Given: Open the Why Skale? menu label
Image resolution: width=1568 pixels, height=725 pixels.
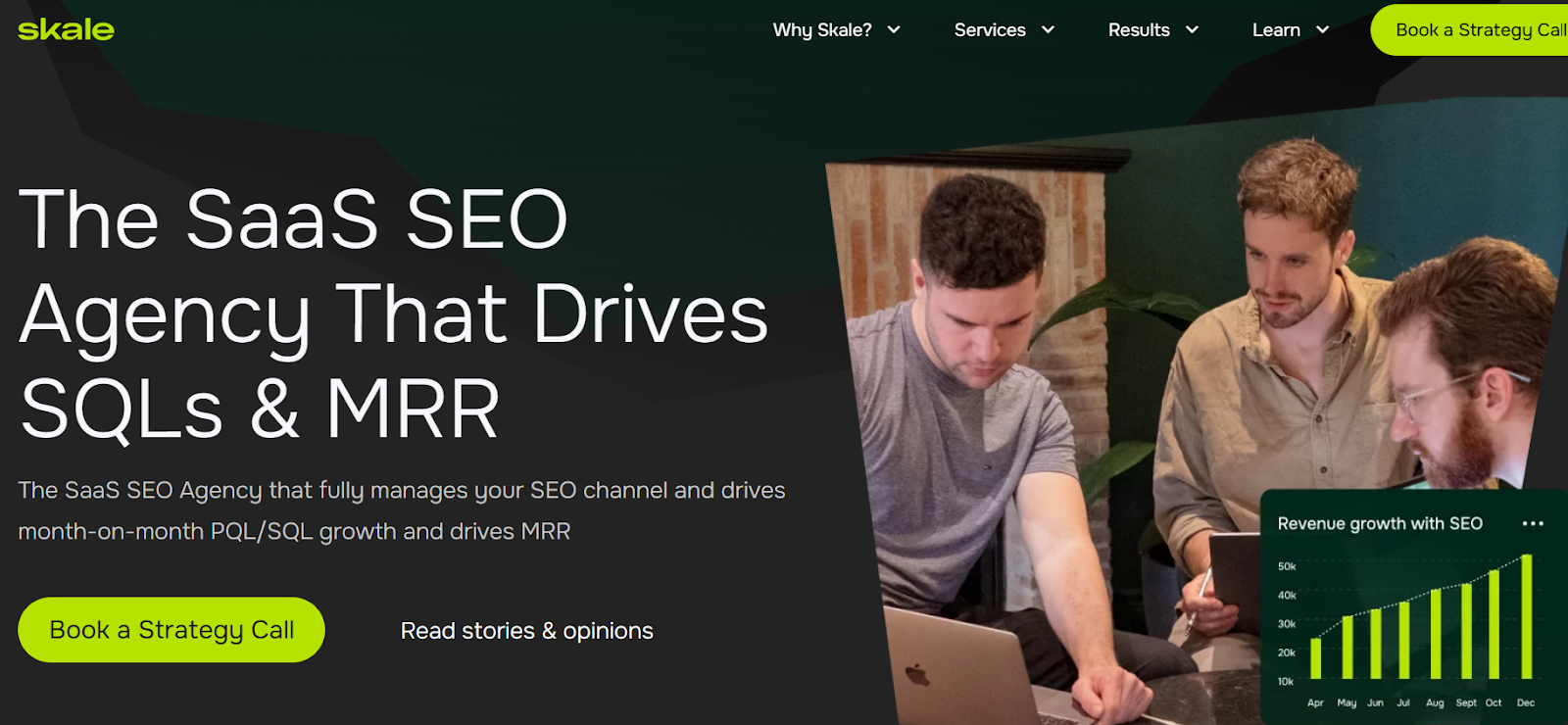Looking at the screenshot, I should (821, 30).
